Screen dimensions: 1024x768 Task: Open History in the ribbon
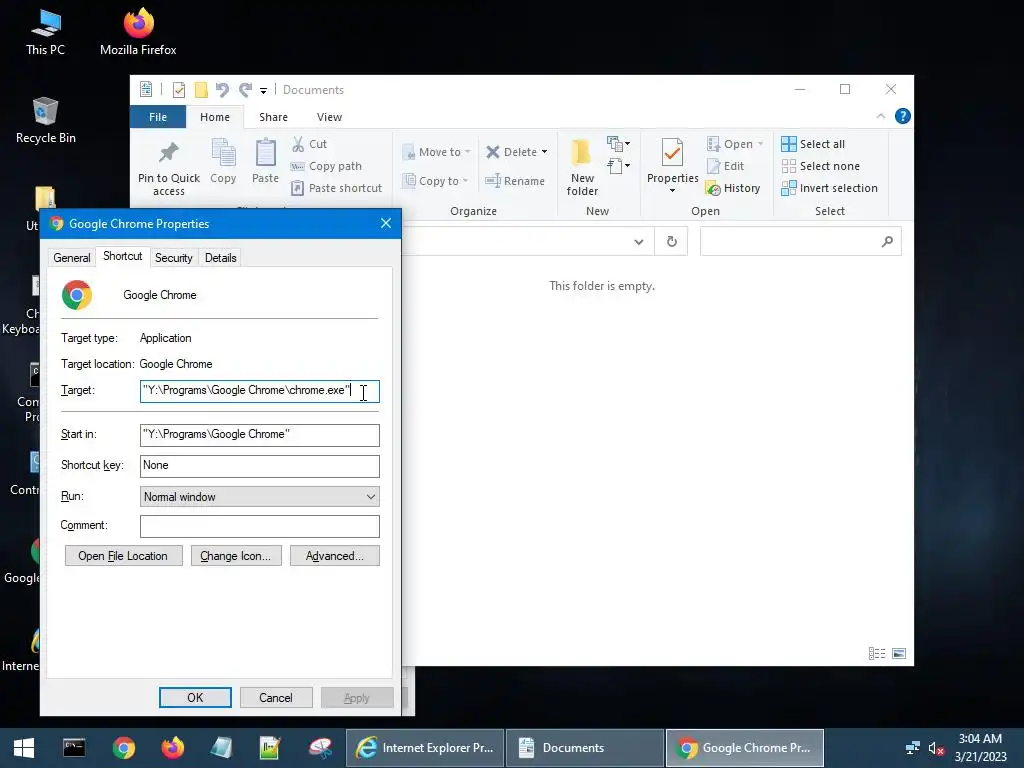pos(733,188)
